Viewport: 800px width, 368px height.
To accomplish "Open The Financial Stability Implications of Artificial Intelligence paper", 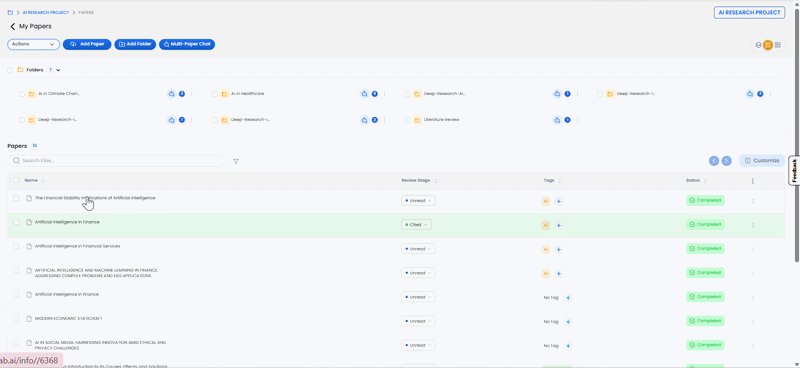I will point(95,198).
